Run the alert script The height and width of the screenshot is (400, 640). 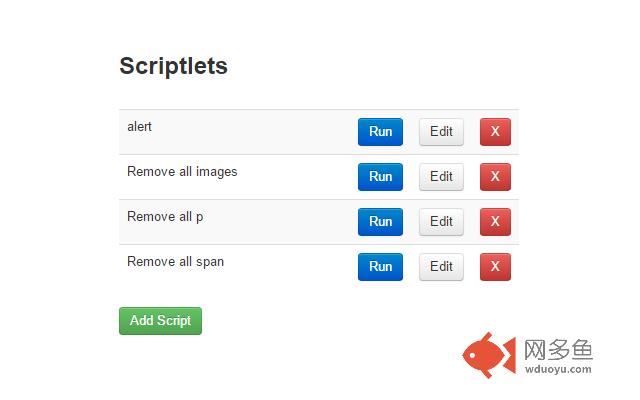click(x=380, y=132)
